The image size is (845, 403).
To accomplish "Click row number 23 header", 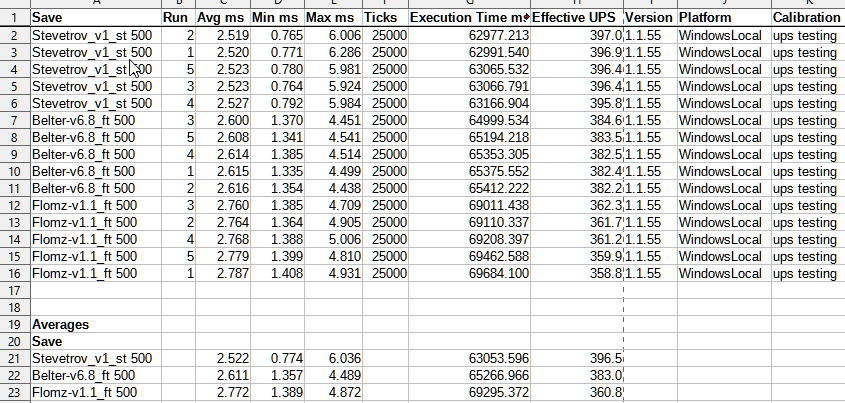I will [x=14, y=392].
